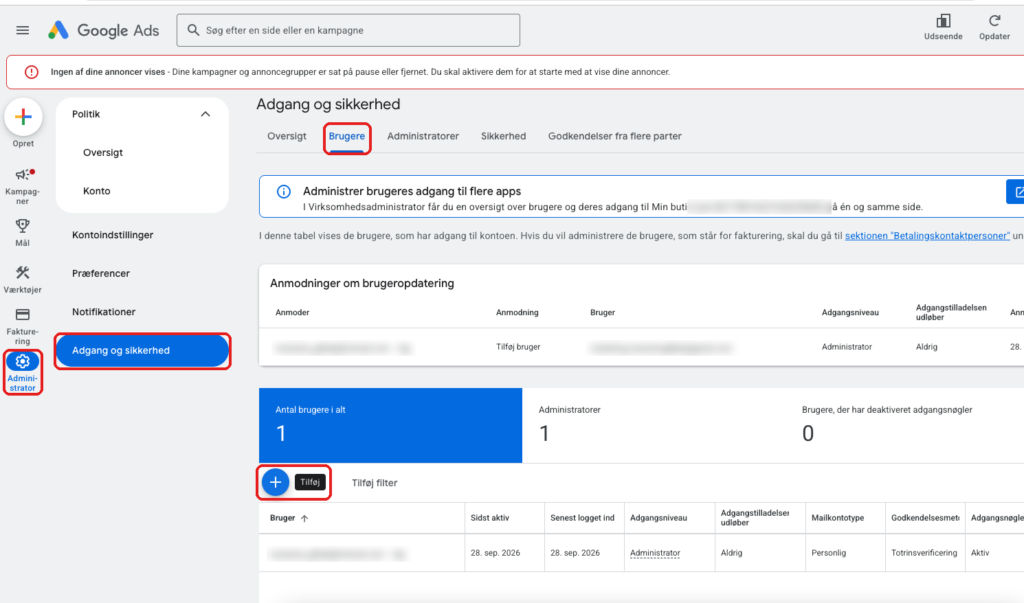Click the Senest logget ind column header
Image resolution: width=1024 pixels, height=603 pixels.
tap(582, 518)
